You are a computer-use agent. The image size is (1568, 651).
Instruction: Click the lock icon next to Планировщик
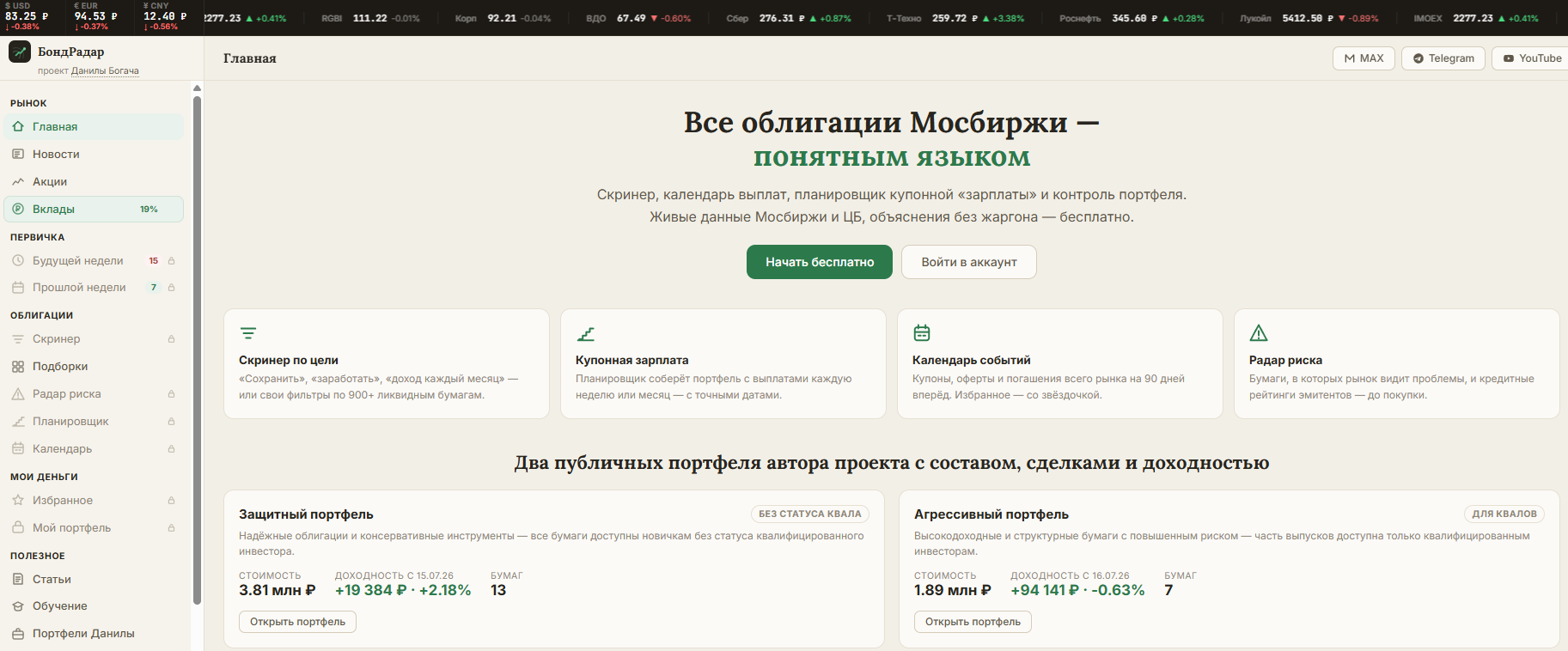point(171,422)
